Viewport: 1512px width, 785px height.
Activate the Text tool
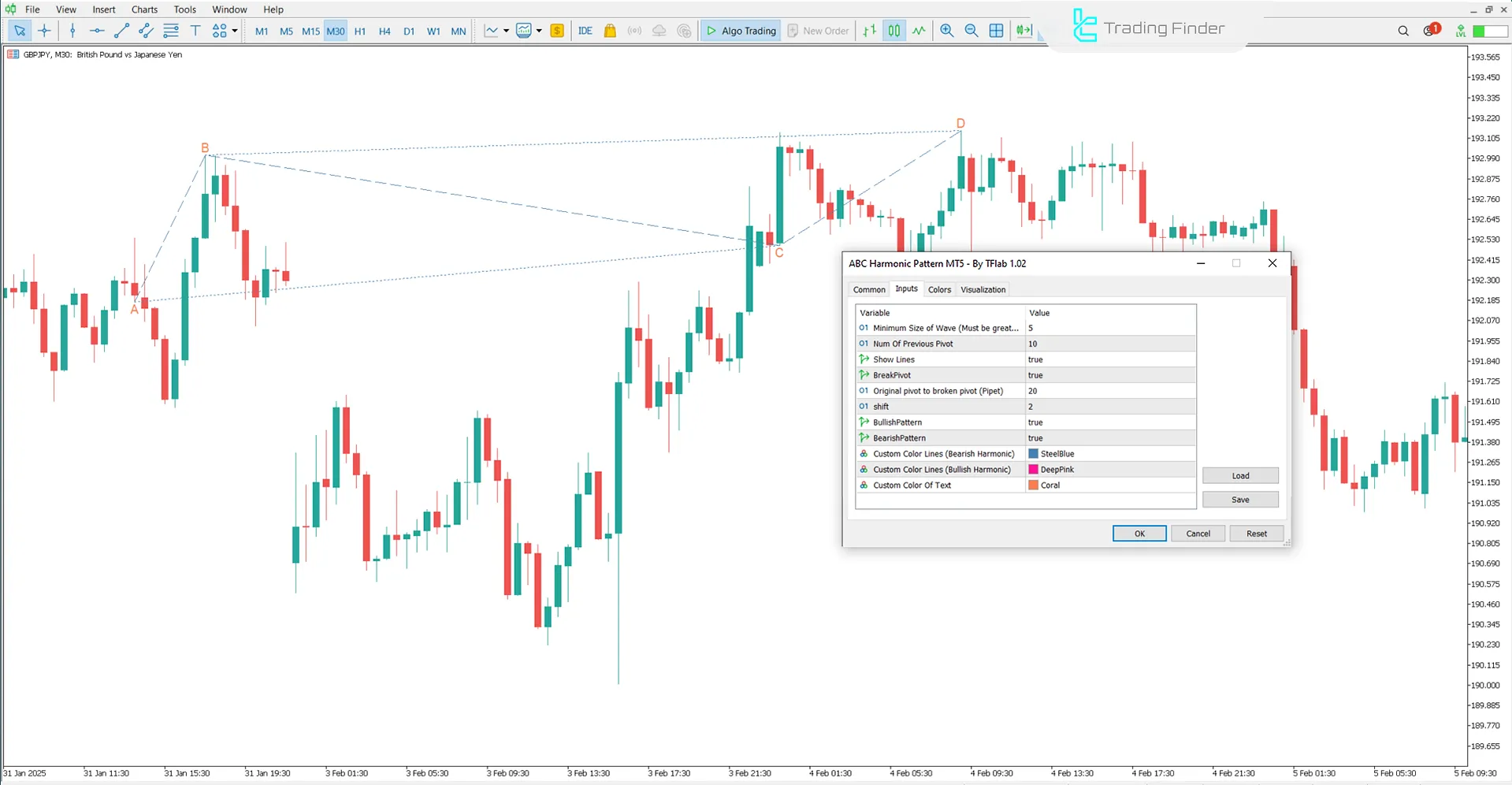pyautogui.click(x=195, y=31)
